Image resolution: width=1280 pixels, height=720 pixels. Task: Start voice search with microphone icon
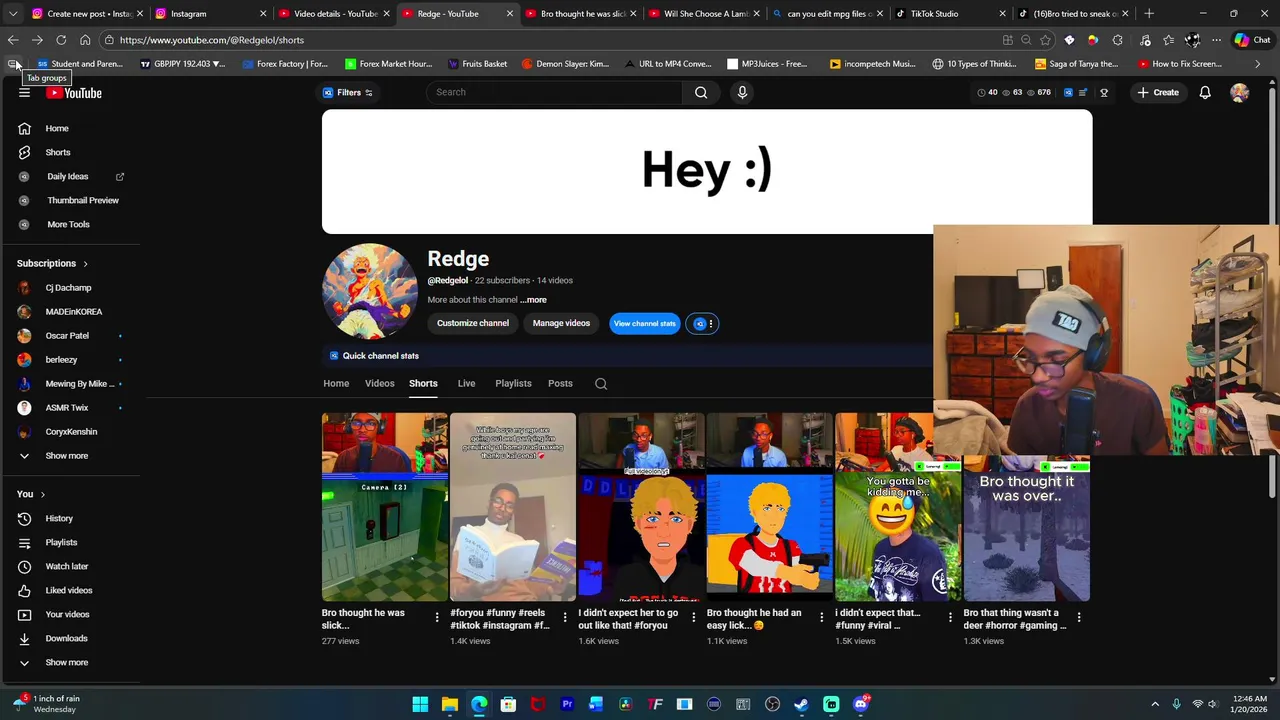[x=742, y=92]
